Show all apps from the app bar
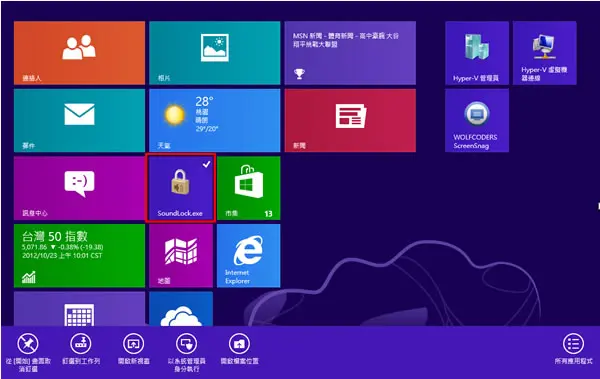This screenshot has height=379, width=600. click(x=573, y=349)
